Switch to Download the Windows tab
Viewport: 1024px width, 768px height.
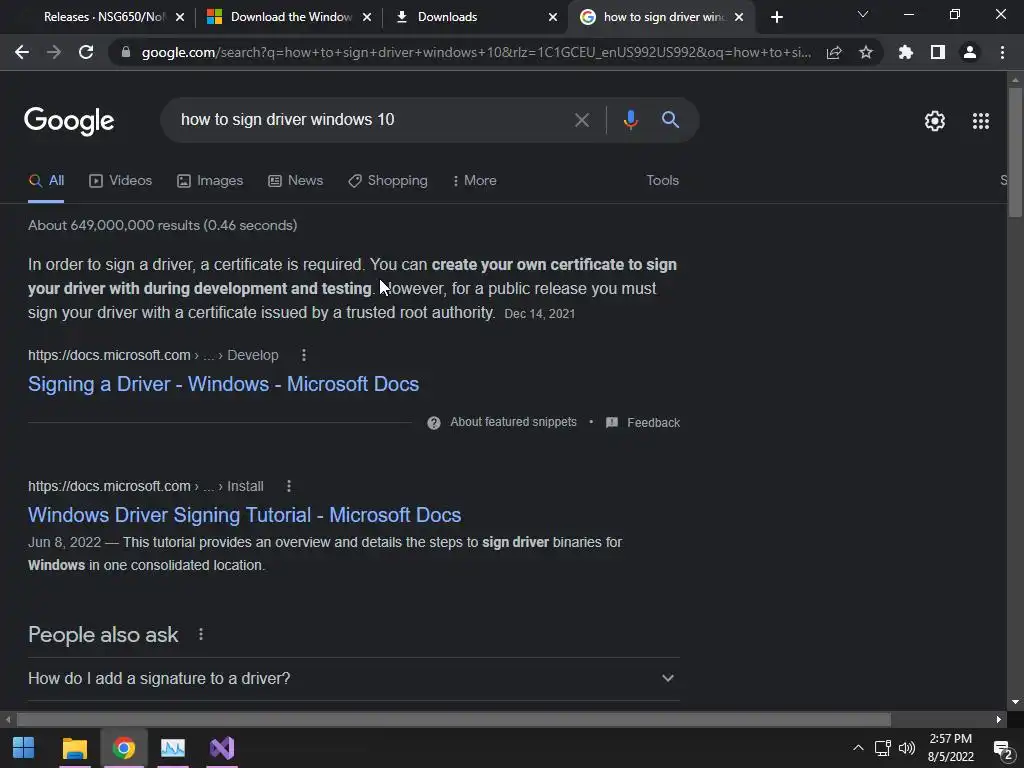(291, 17)
